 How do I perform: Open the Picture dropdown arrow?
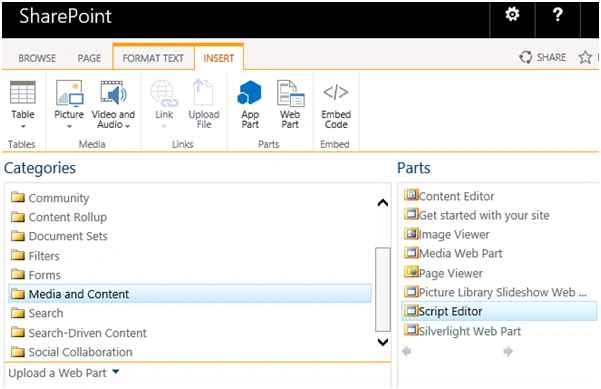[69, 126]
